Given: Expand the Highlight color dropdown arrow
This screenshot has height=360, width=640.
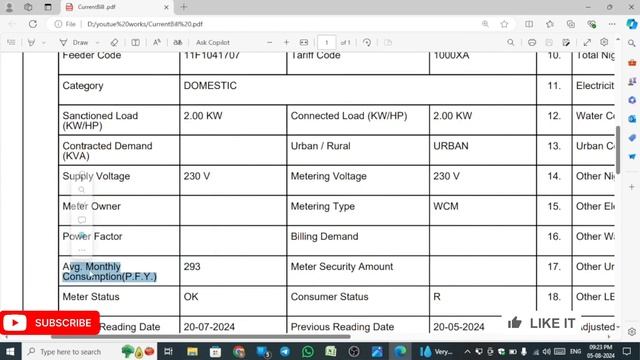Looking at the screenshot, I should click(x=44, y=42).
